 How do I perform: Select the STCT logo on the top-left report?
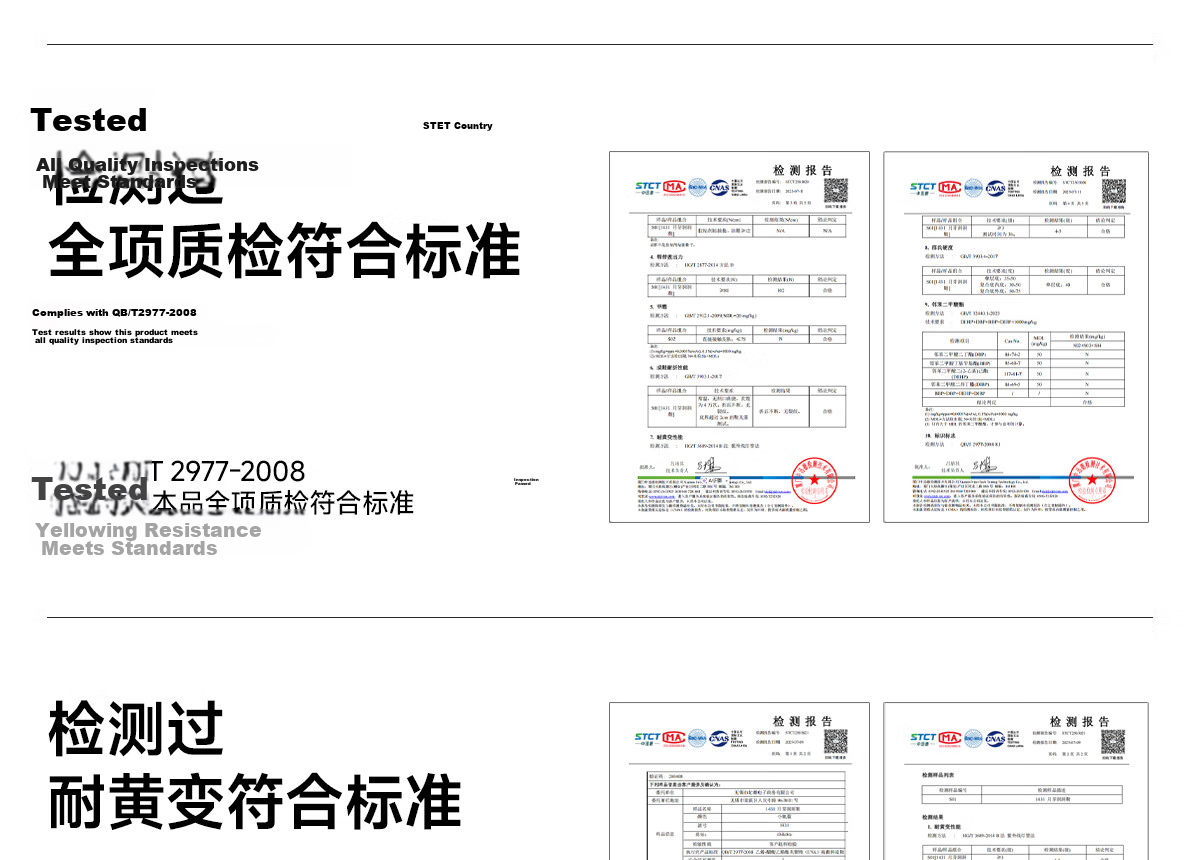[647, 187]
